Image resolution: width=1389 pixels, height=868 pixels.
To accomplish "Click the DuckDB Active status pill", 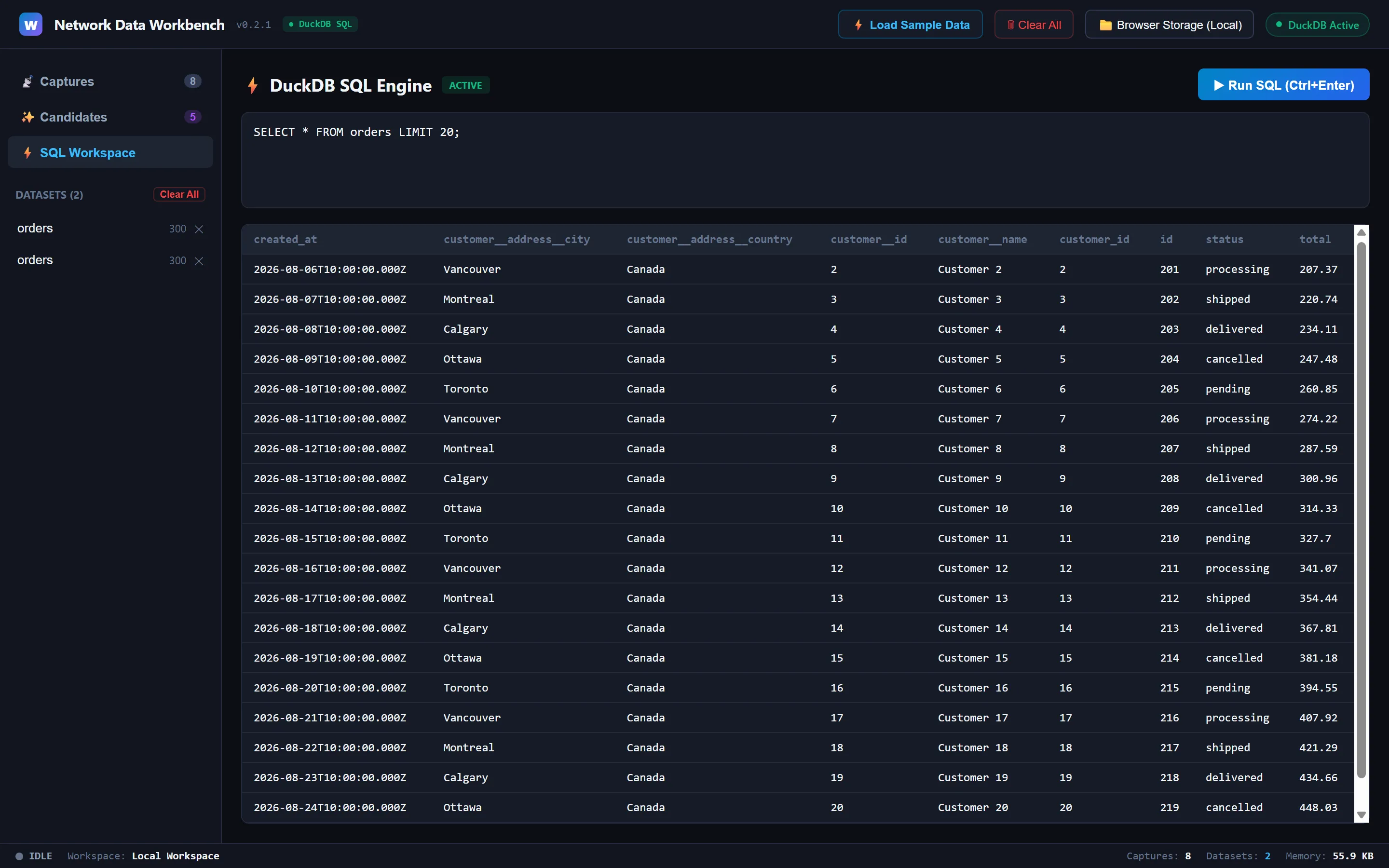I will pyautogui.click(x=1317, y=25).
